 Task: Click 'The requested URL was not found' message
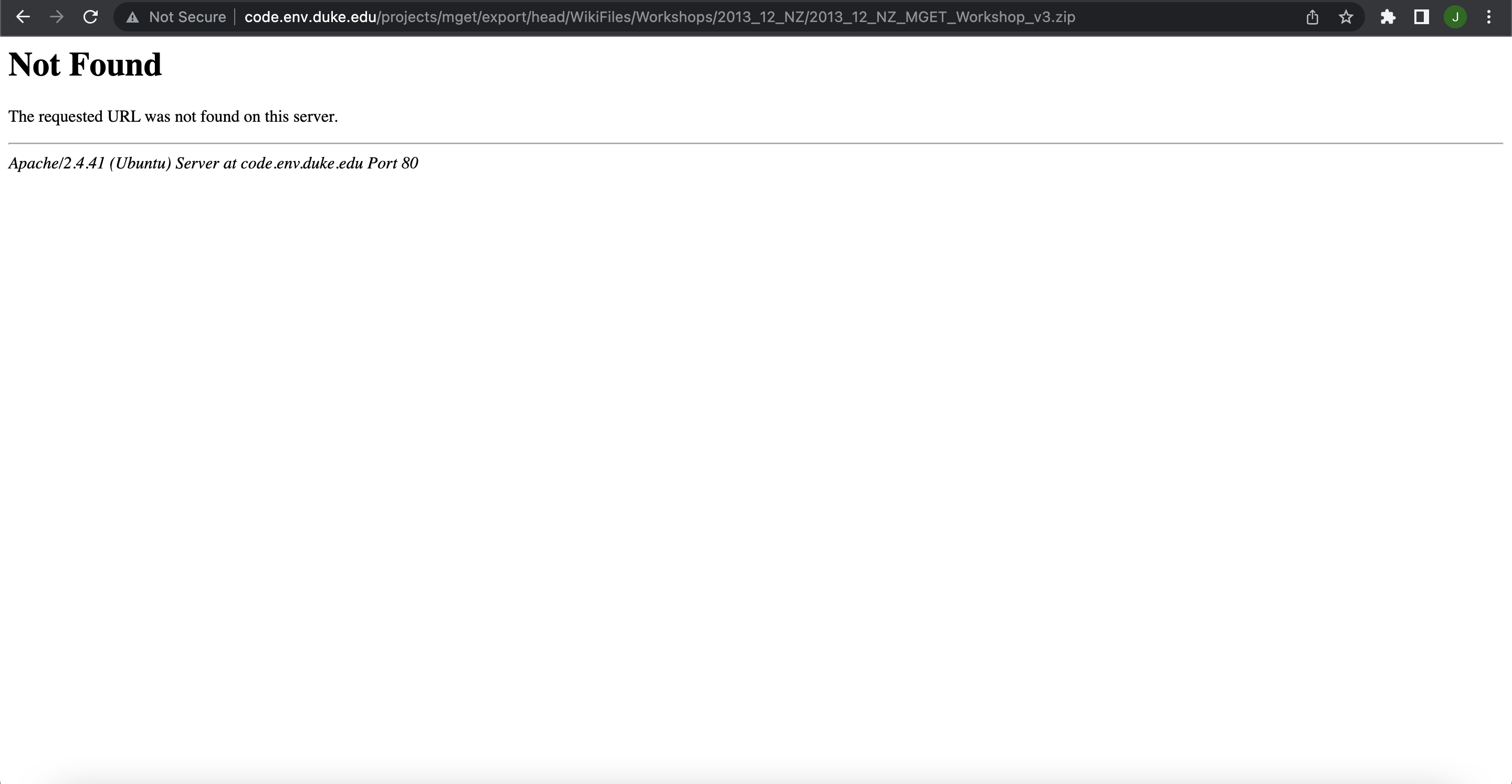tap(173, 116)
